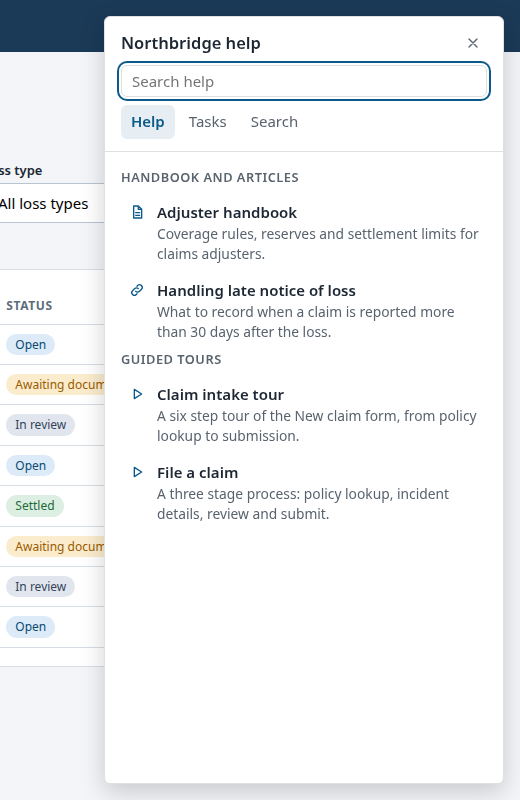The width and height of the screenshot is (520, 800).
Task: Click the Settled status badge
Action: click(x=35, y=506)
